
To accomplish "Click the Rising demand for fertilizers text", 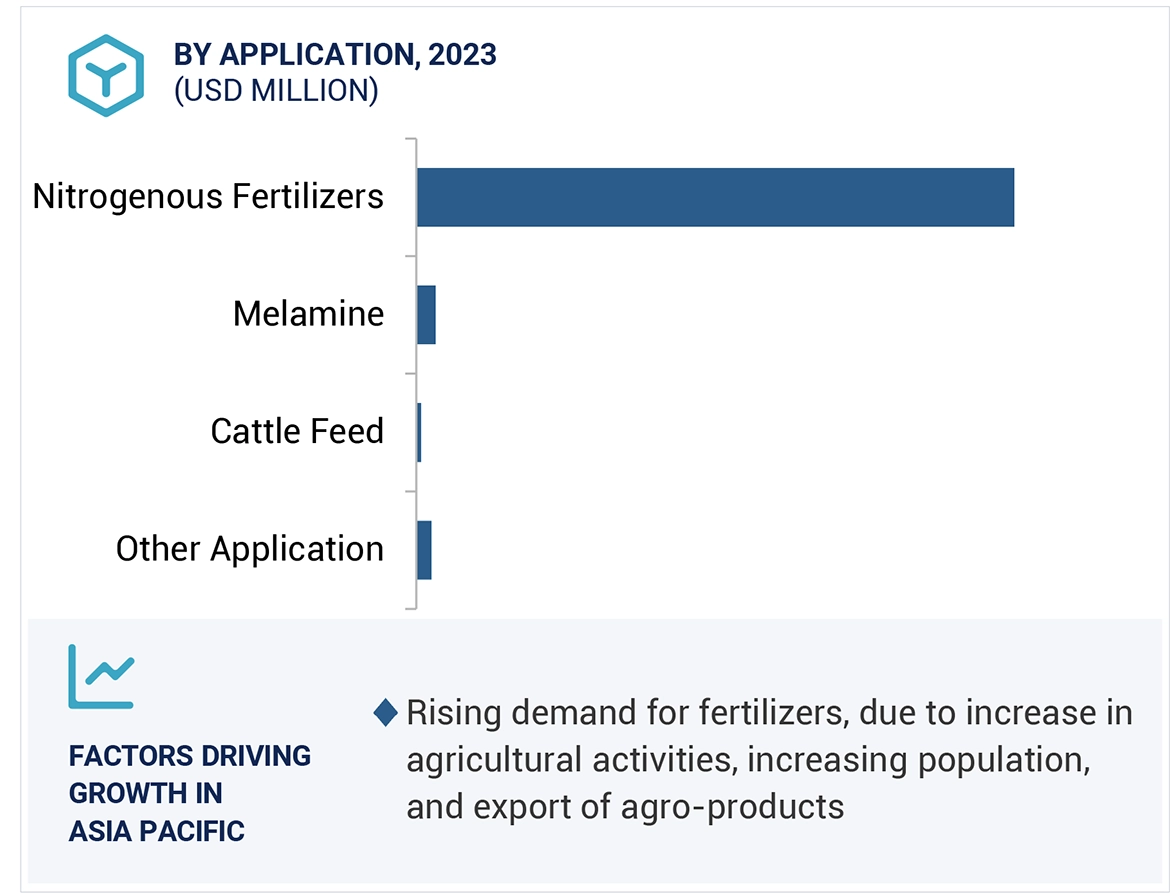I will (x=769, y=713).
